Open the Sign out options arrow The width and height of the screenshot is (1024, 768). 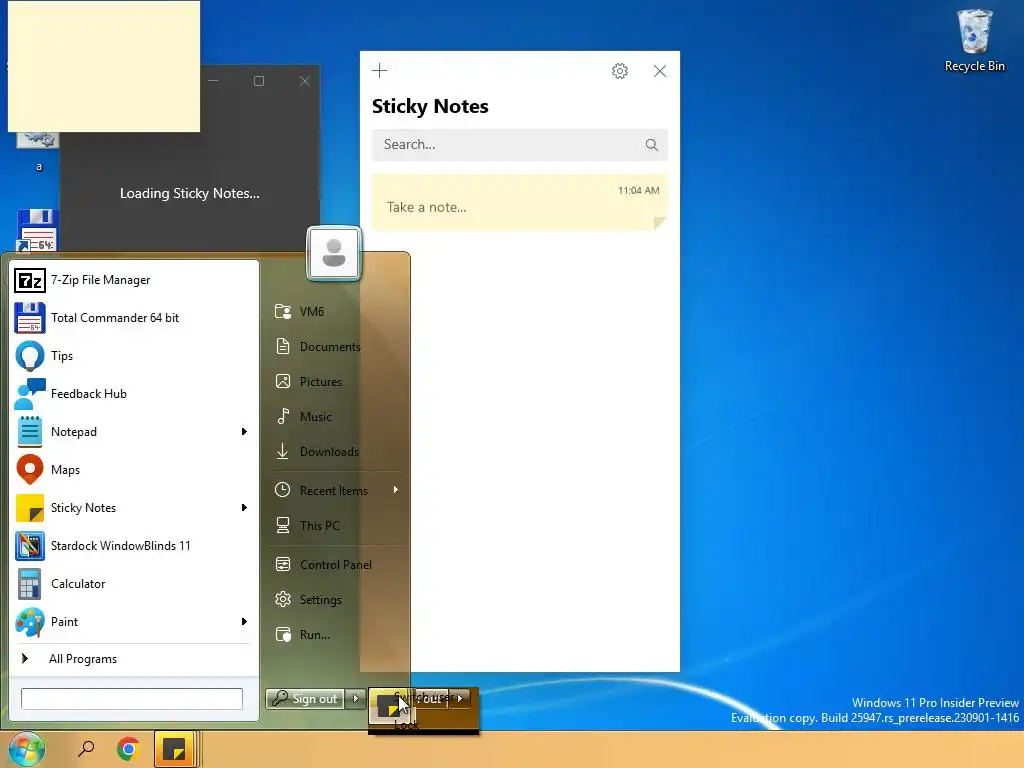(355, 699)
